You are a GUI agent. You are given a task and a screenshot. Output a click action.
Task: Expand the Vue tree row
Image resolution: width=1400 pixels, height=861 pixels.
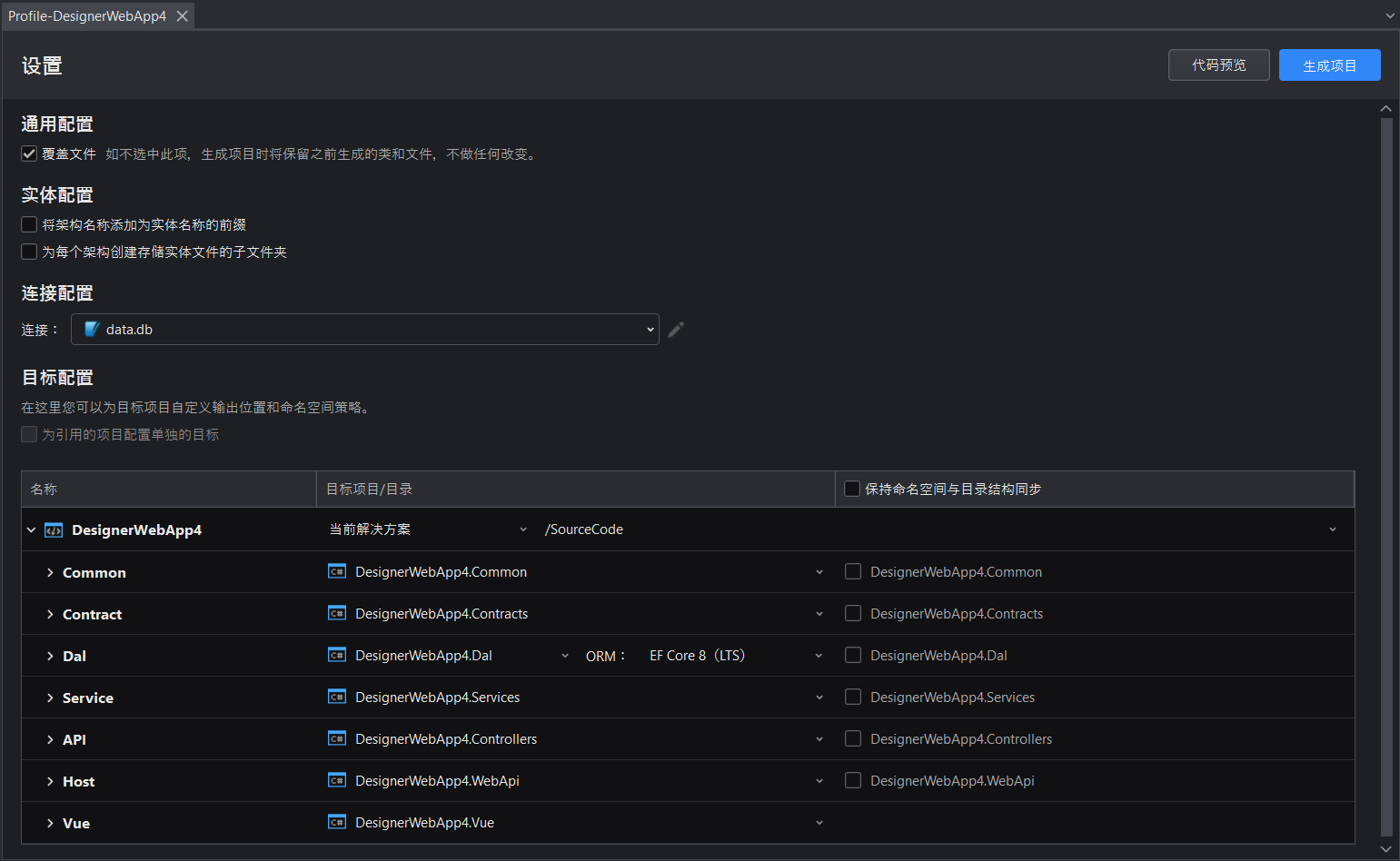point(50,824)
